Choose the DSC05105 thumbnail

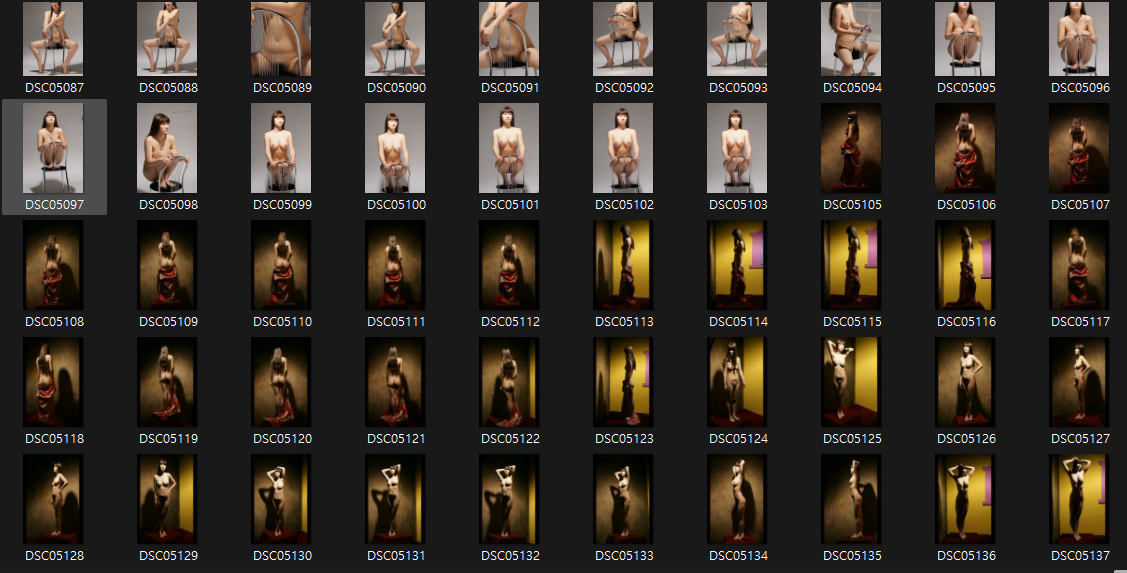852,148
